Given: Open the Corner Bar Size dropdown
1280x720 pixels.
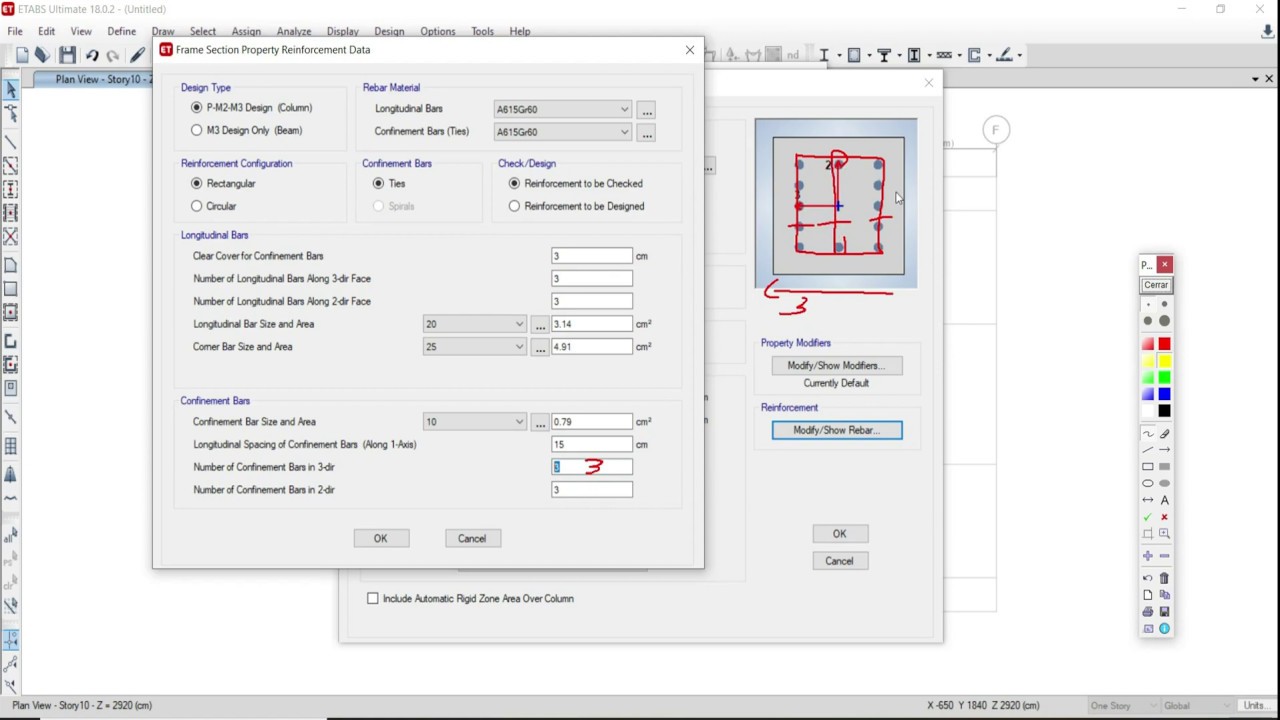Looking at the screenshot, I should (x=474, y=347).
